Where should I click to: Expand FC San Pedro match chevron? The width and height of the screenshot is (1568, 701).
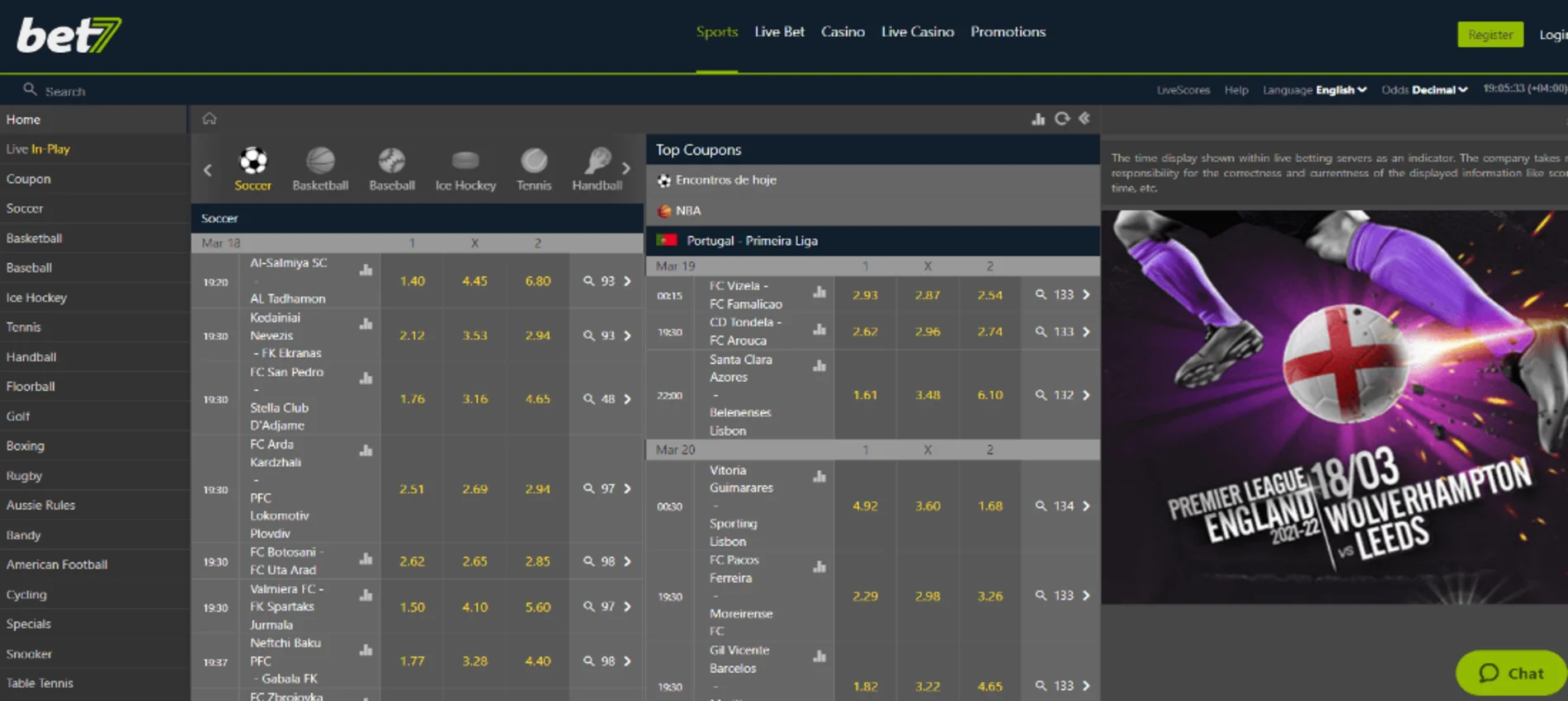point(627,399)
